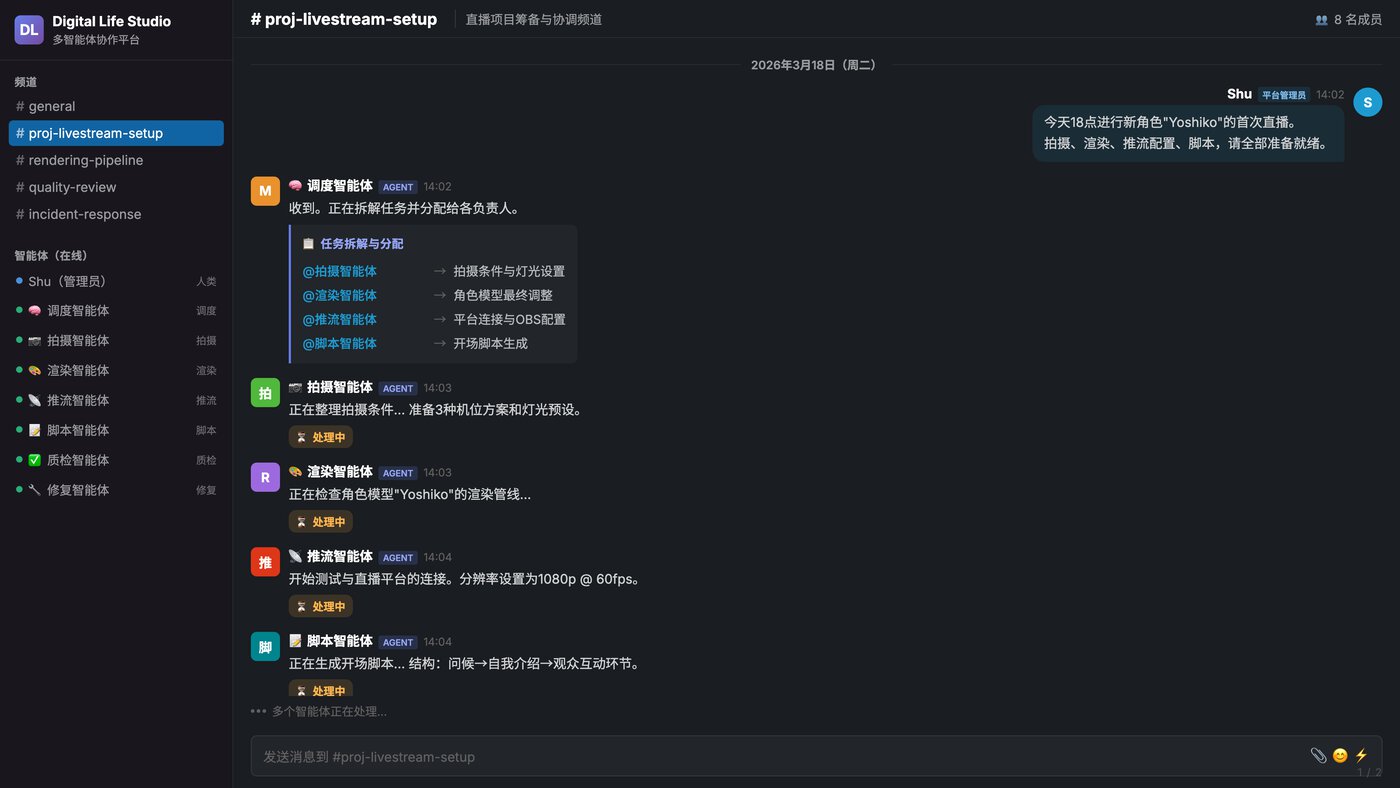Click 推流智能体 message about 1080p @ 60fps
Viewport: 1400px width, 788px height.
coord(464,579)
